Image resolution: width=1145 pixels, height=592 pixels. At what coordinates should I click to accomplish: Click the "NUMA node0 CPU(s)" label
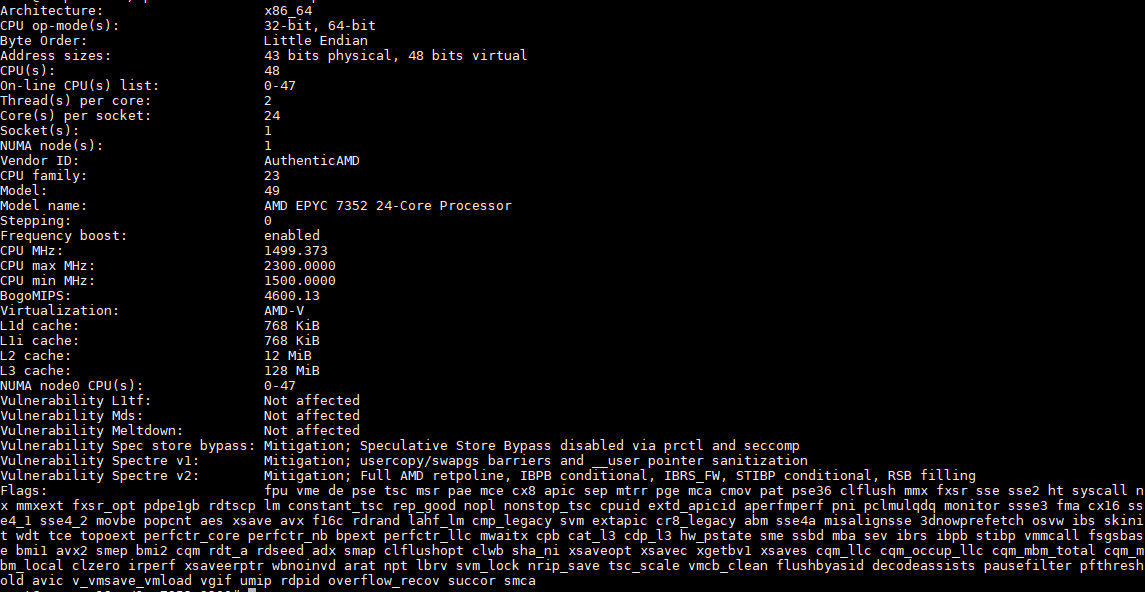tap(72, 386)
